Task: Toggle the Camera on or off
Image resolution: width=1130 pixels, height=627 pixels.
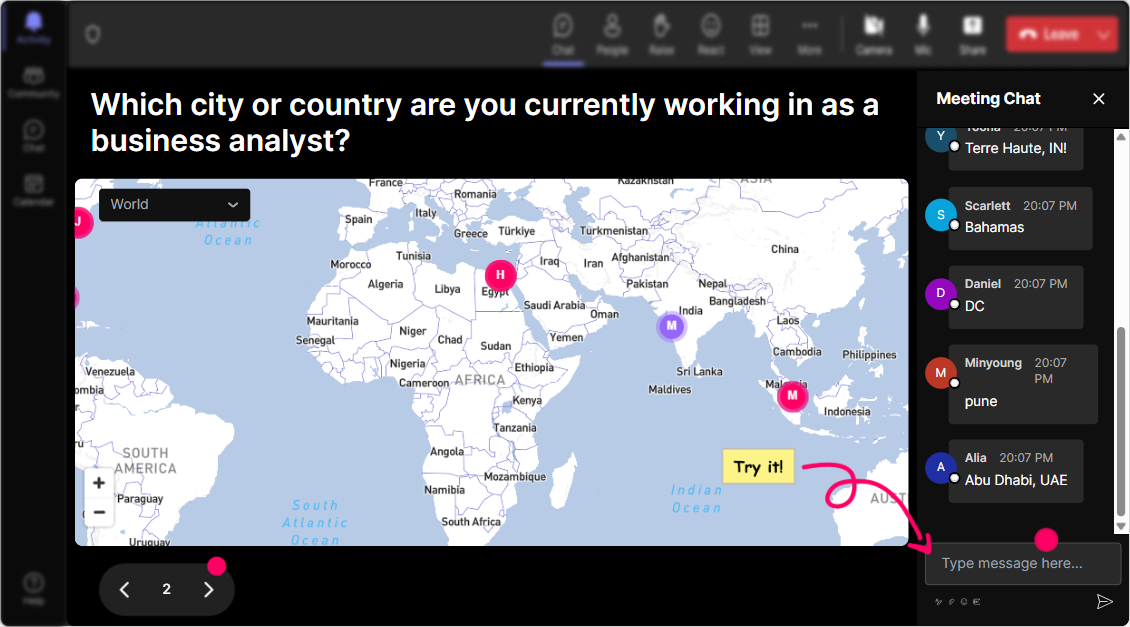Action: click(x=873, y=35)
